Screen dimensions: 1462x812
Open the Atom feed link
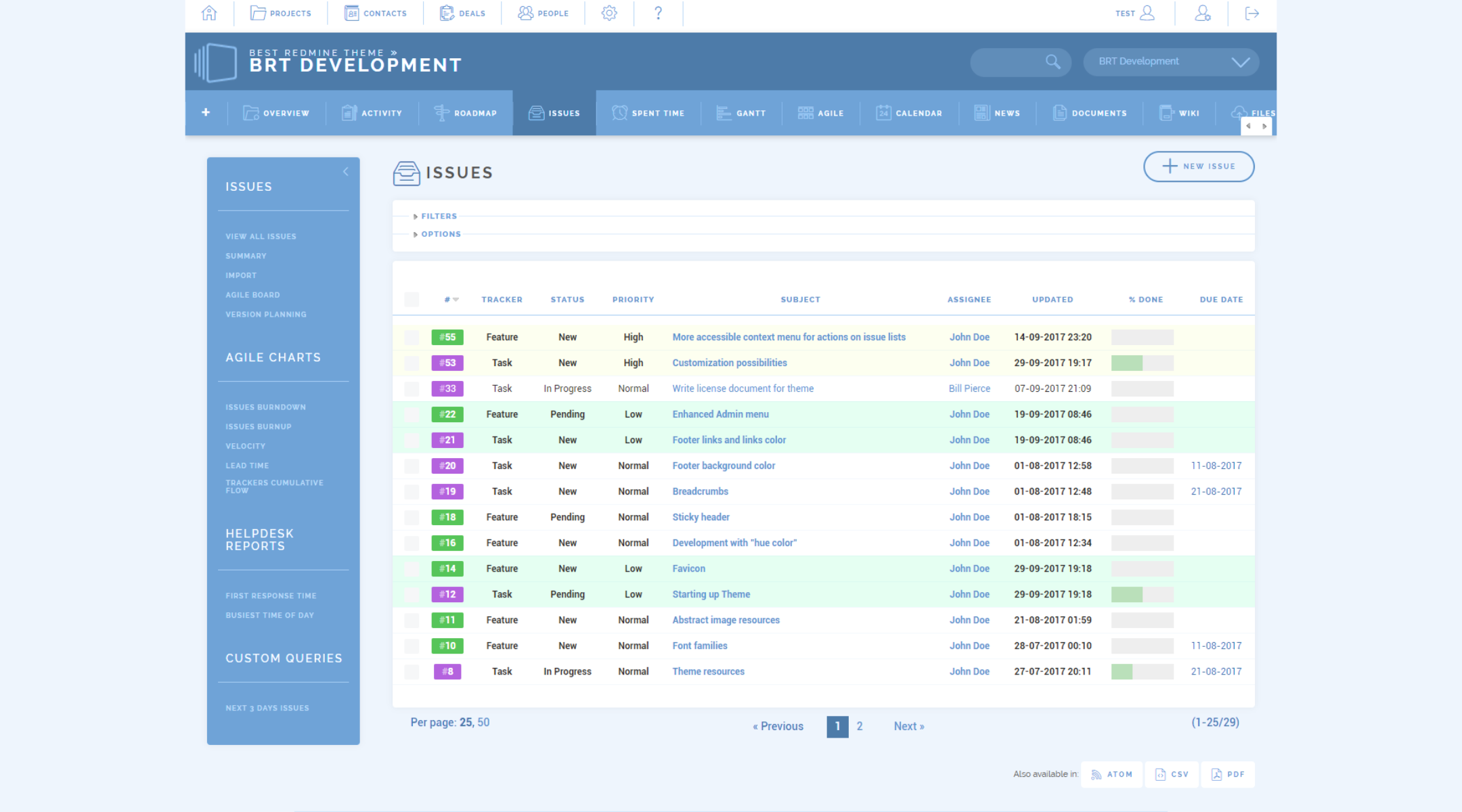[1112, 774]
